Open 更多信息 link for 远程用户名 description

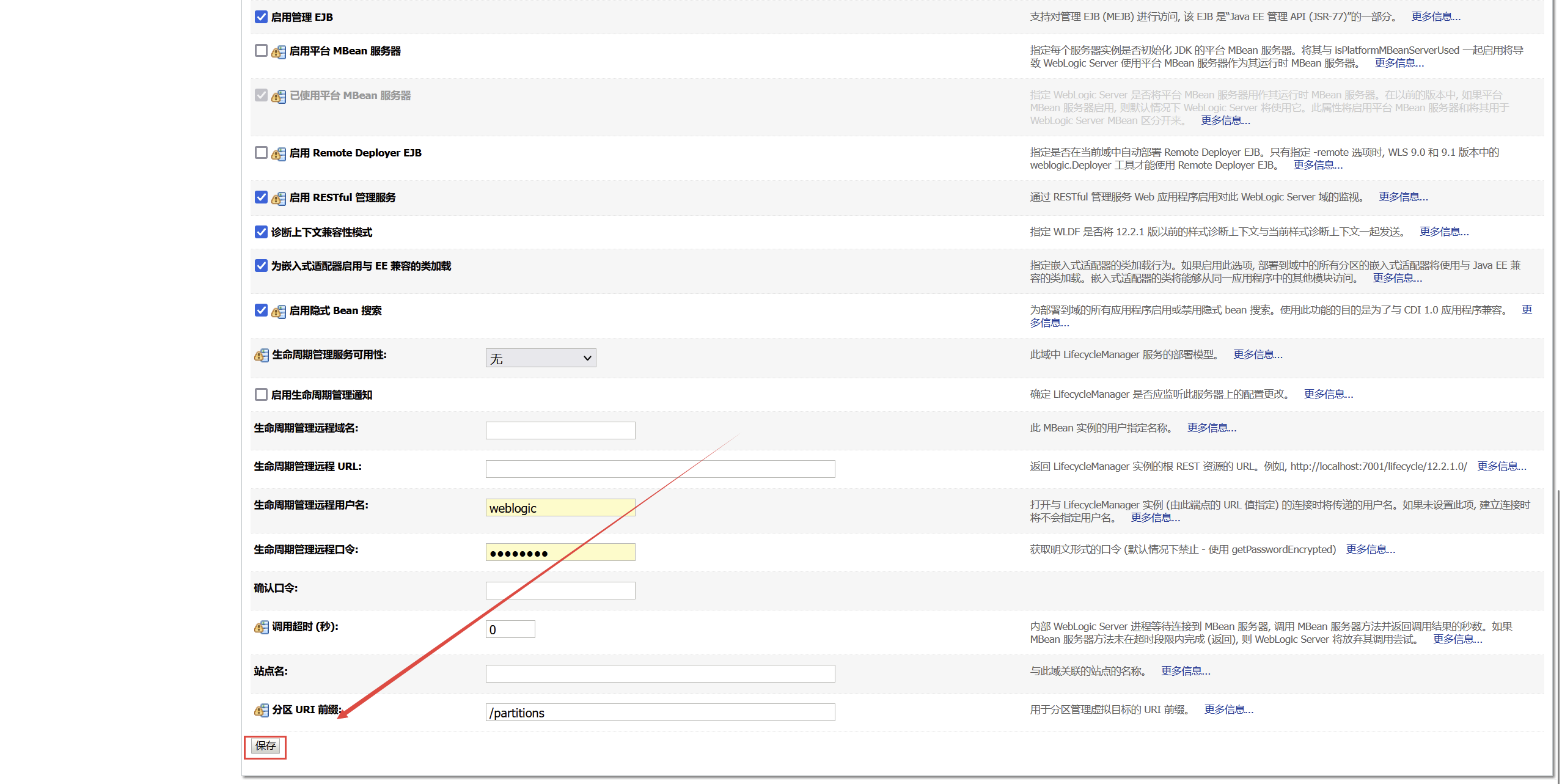pyautogui.click(x=1155, y=518)
